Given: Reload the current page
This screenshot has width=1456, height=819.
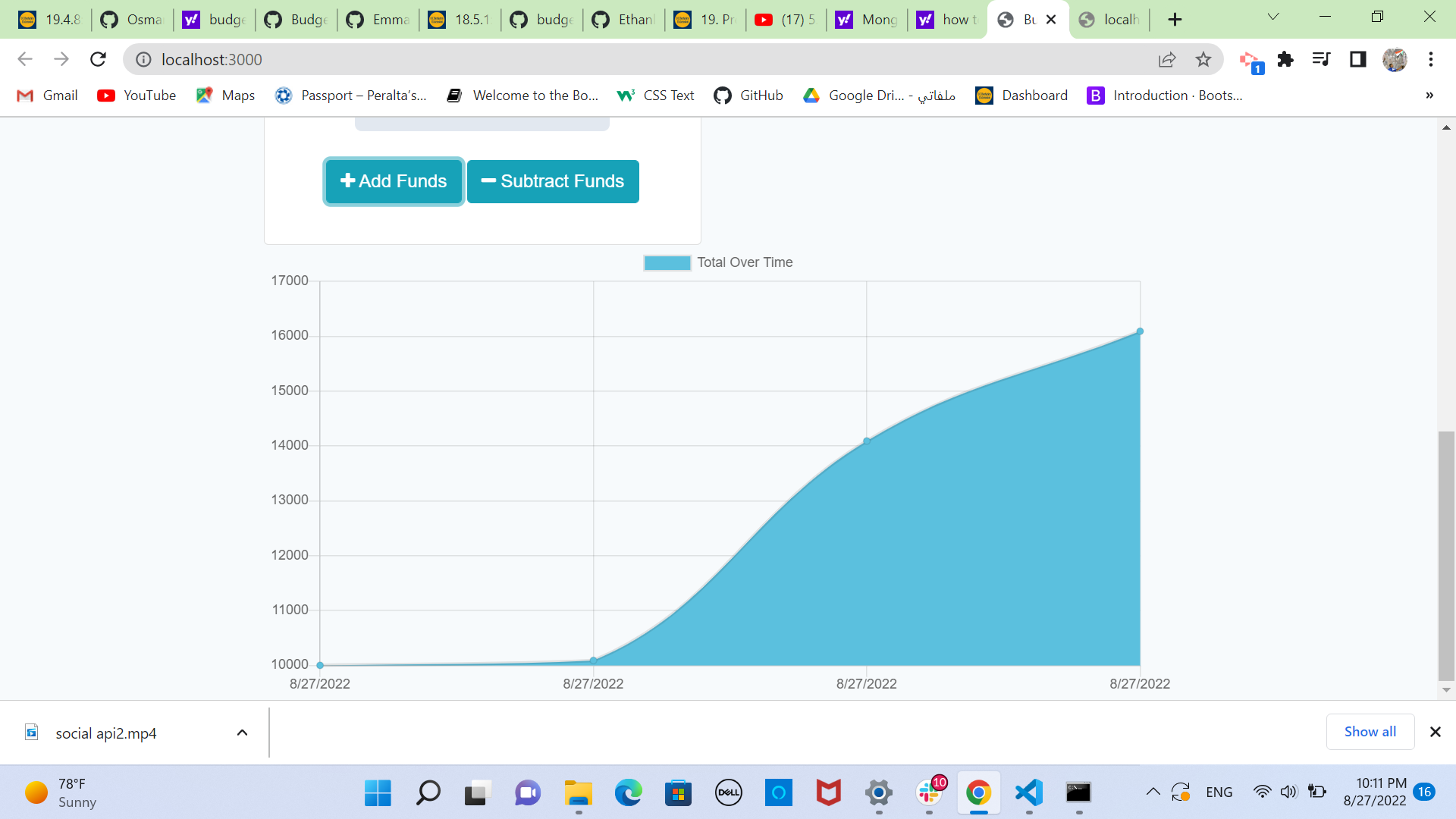Looking at the screenshot, I should 98,59.
